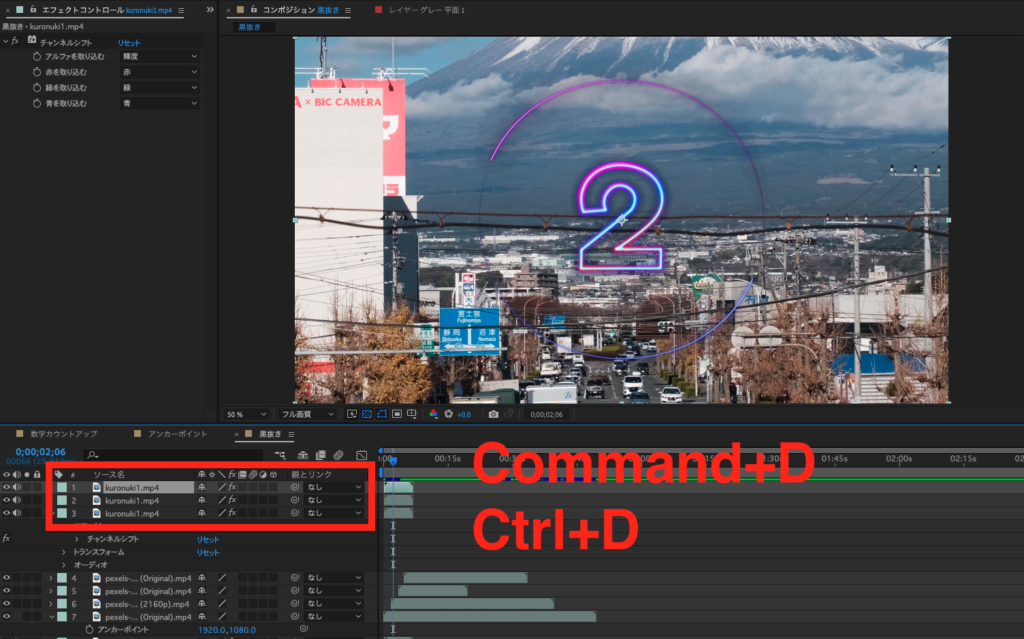Click the label color swatch of layer 3

pos(62,513)
